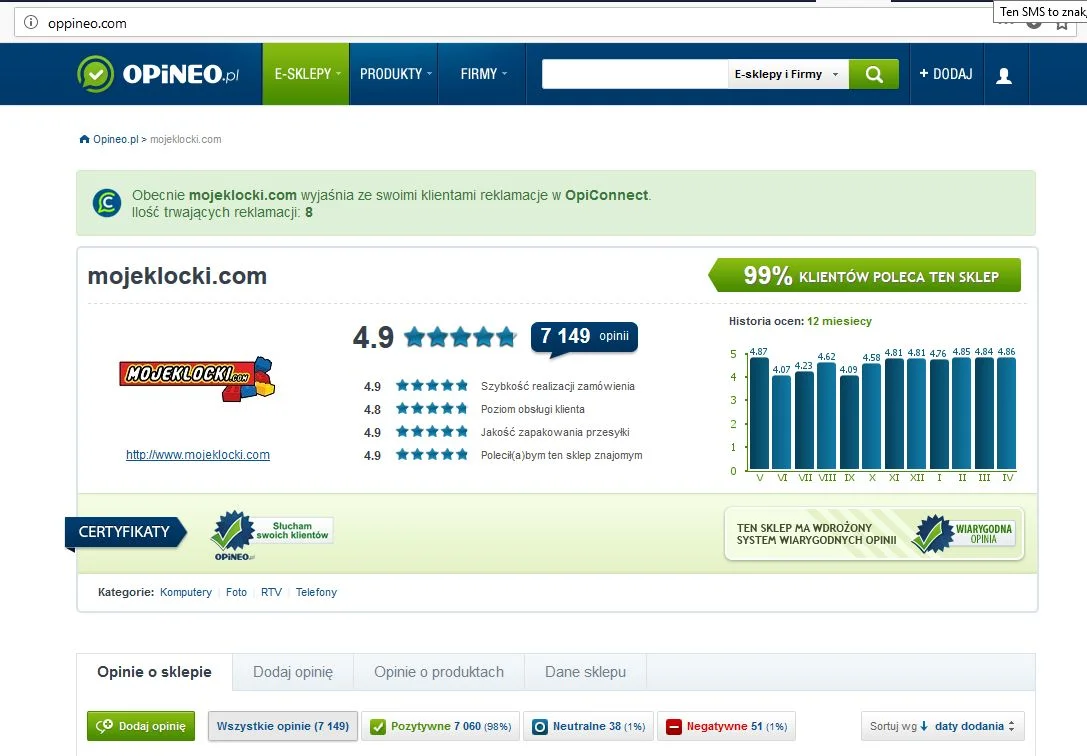The height and width of the screenshot is (756, 1087).
Task: Click the '99% klientów poleca ten sklep' banner
Action: (864, 275)
